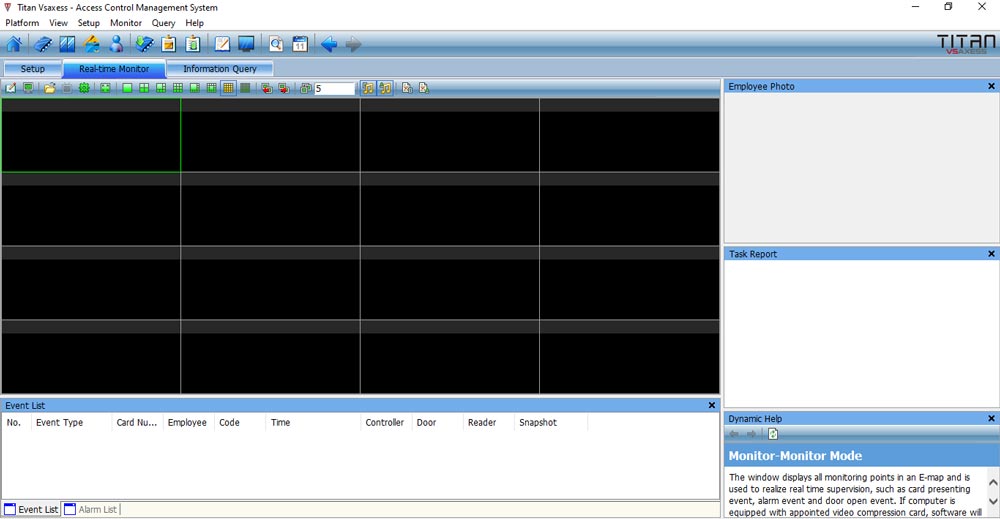Viewport: 1000px width, 519px height.
Task: Click the blue user/employee icon
Action: [117, 44]
